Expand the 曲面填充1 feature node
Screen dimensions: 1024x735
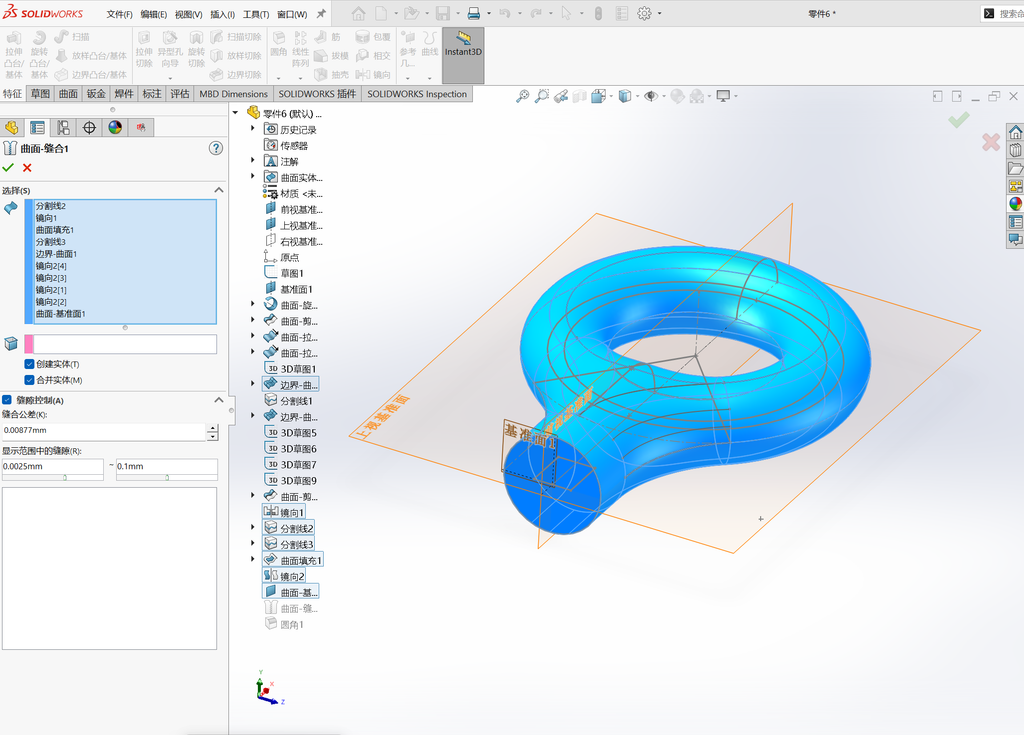[x=253, y=559]
